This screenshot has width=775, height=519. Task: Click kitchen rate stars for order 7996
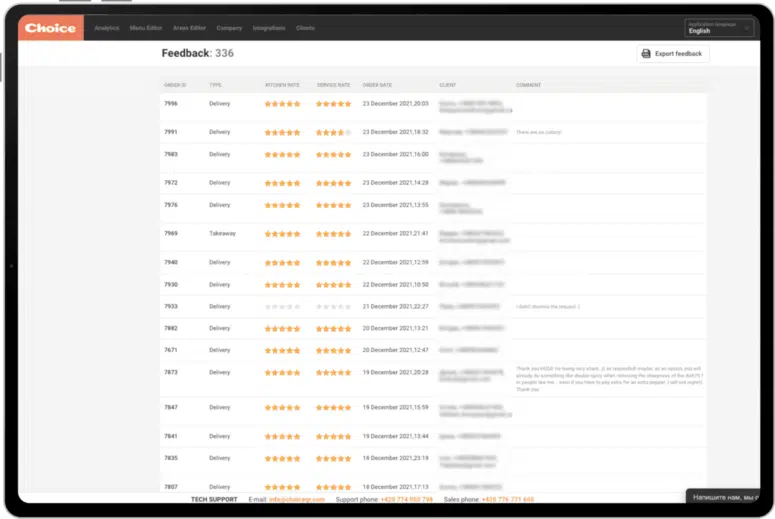pyautogui.click(x=282, y=104)
